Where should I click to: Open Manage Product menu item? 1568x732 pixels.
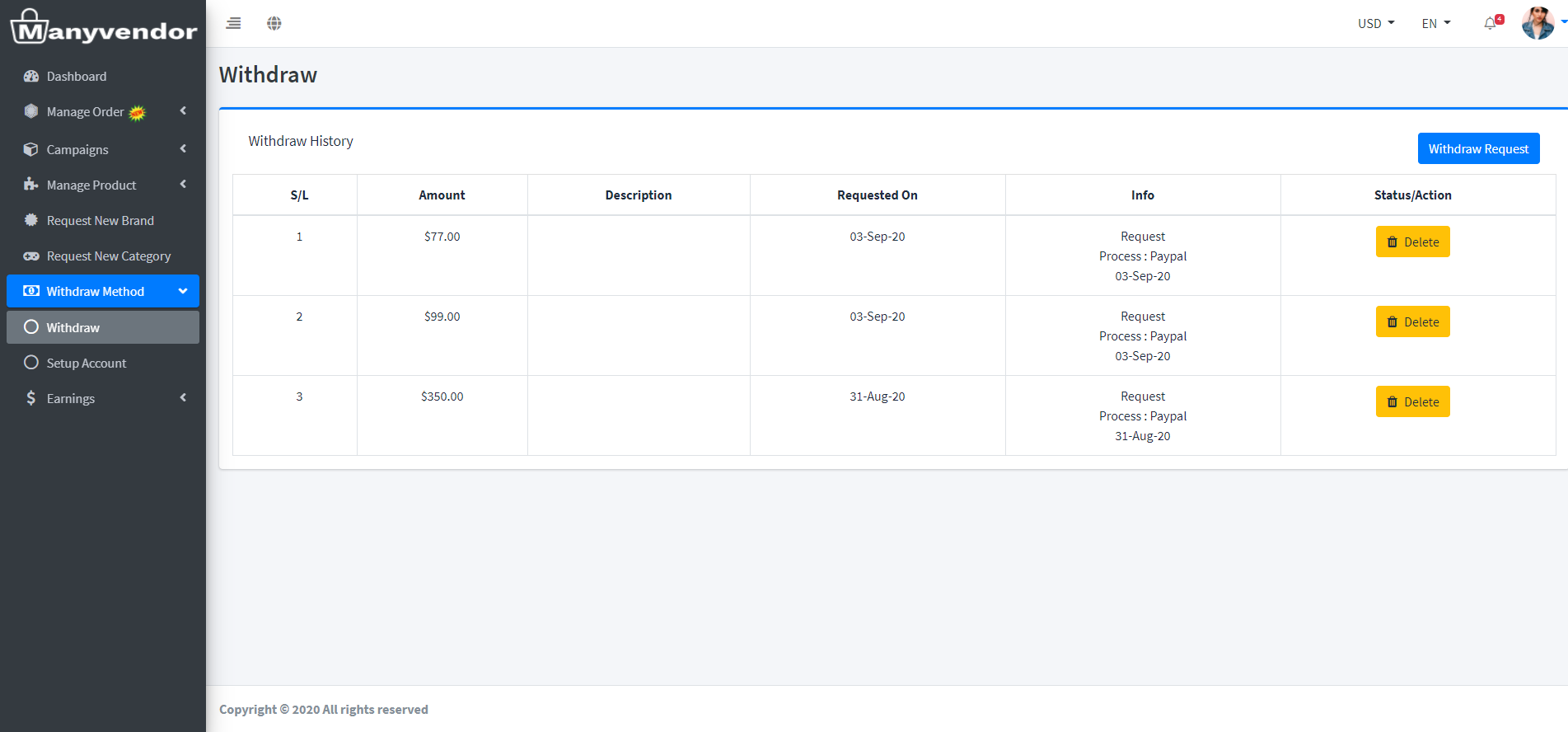pos(91,185)
